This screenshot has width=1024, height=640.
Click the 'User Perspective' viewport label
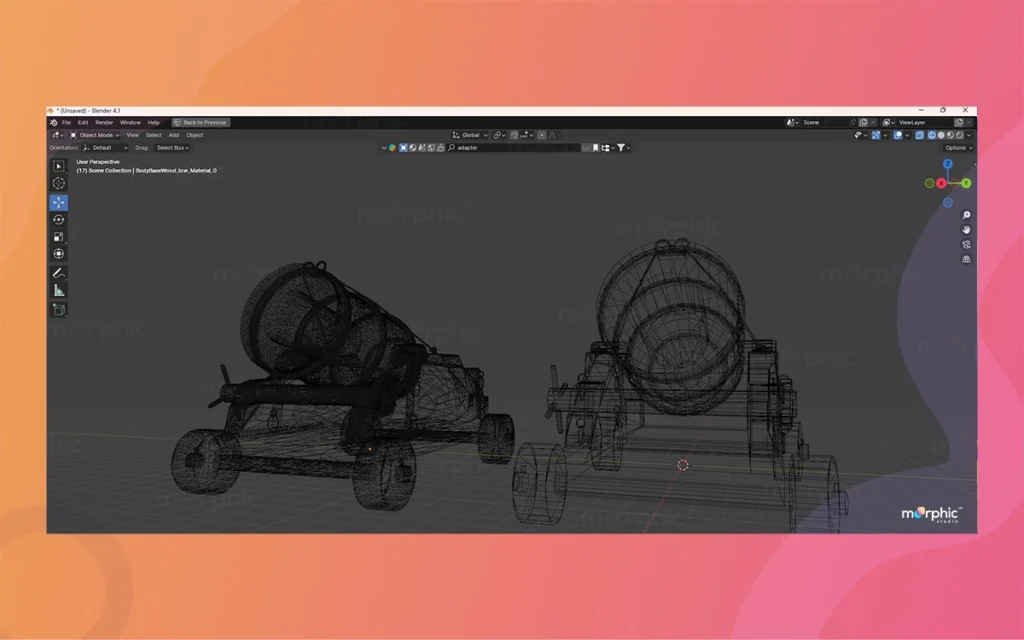tap(98, 161)
